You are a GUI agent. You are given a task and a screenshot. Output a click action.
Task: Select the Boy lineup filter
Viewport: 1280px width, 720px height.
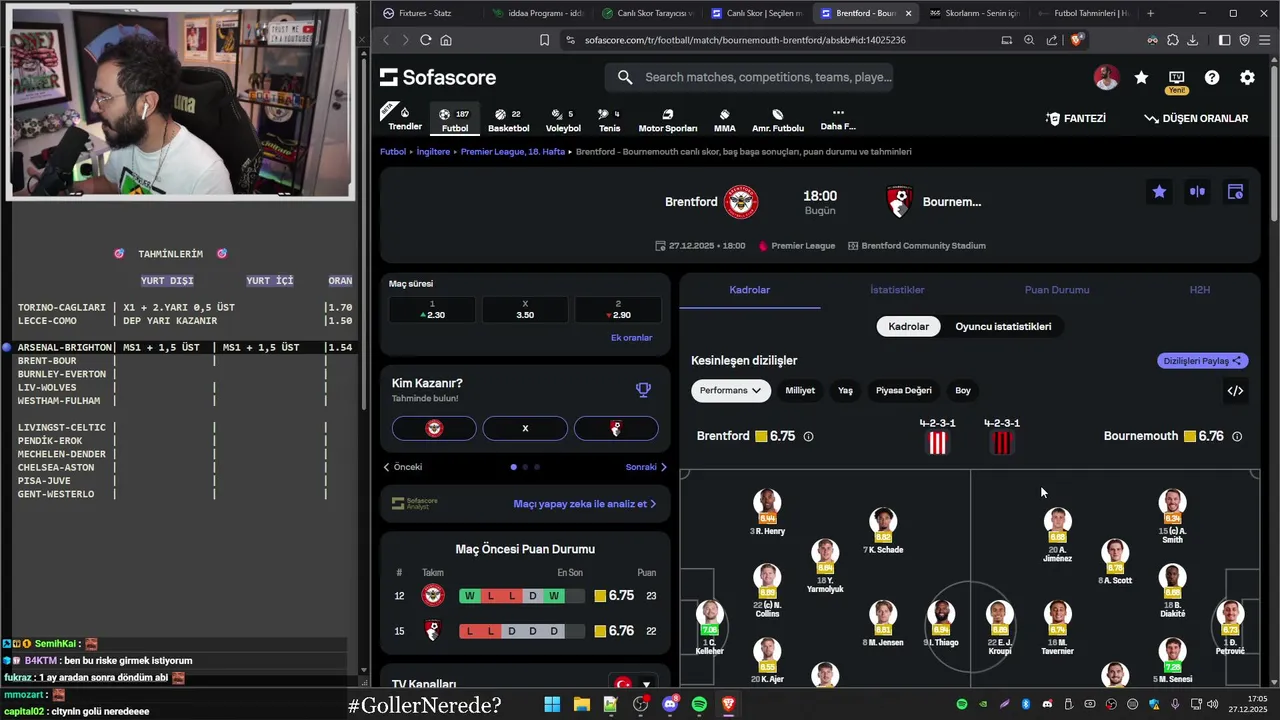tap(963, 391)
